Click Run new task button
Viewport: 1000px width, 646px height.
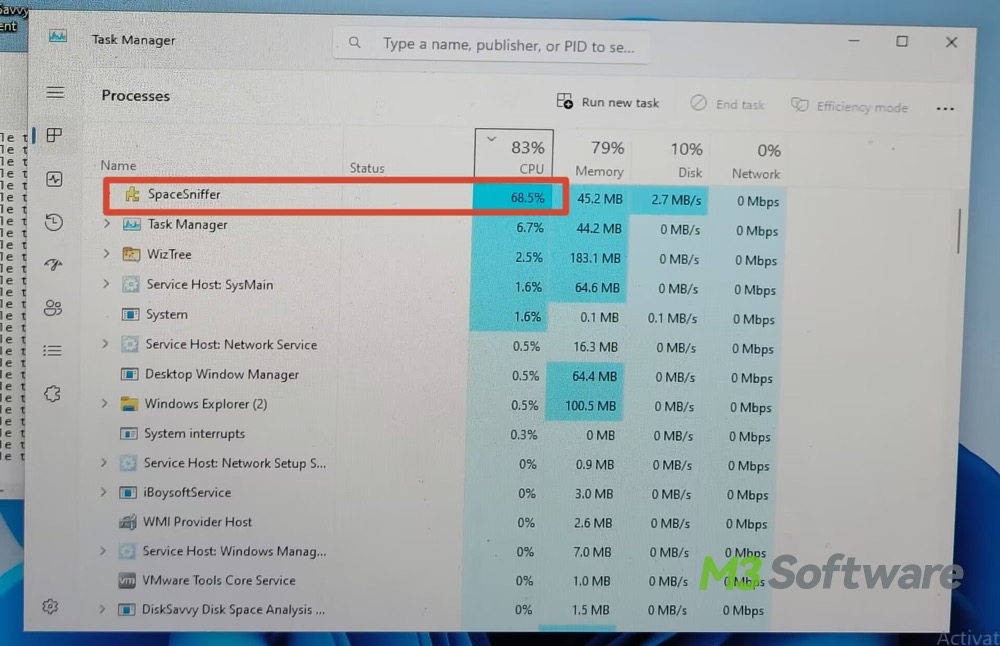pyautogui.click(x=608, y=102)
